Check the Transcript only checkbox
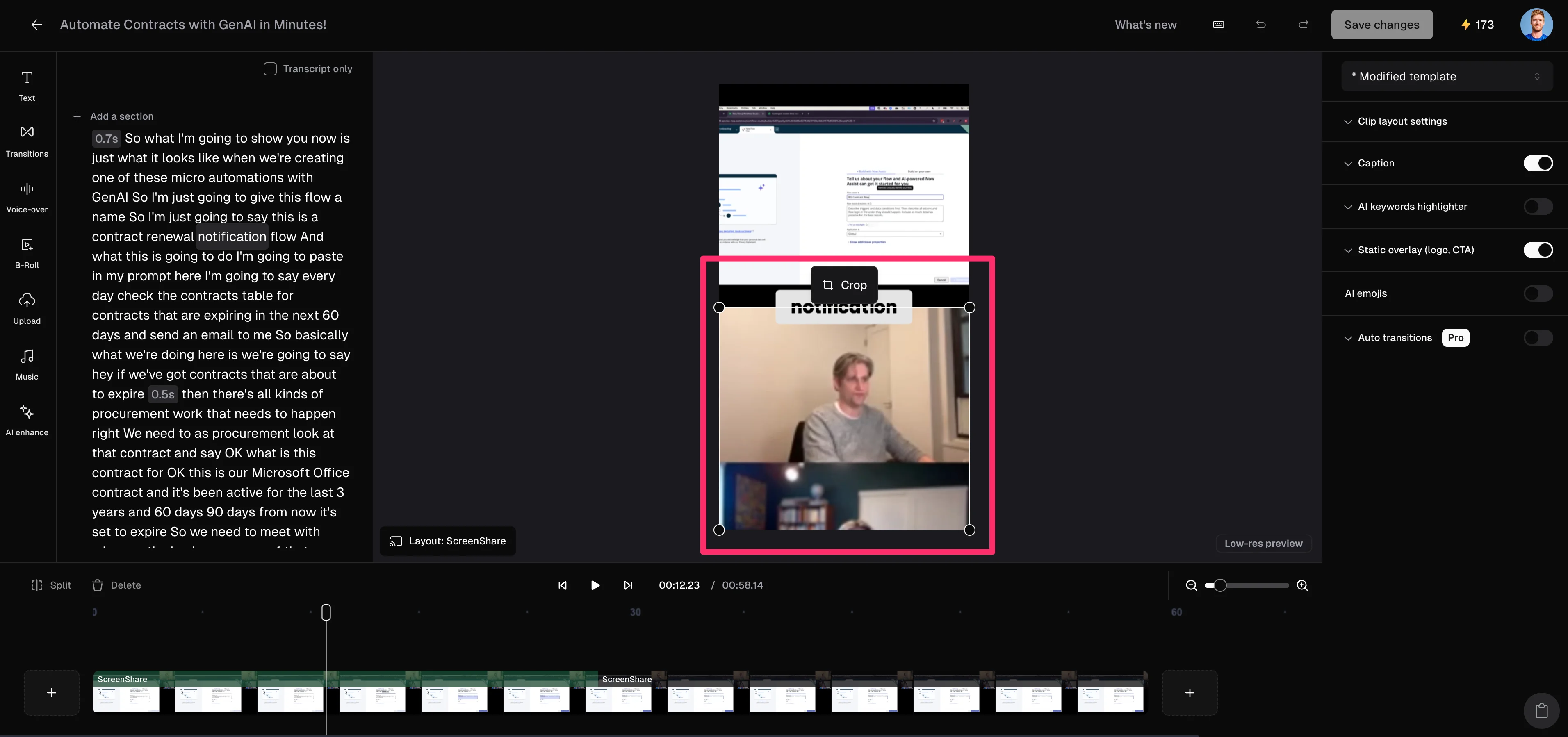 [270, 69]
